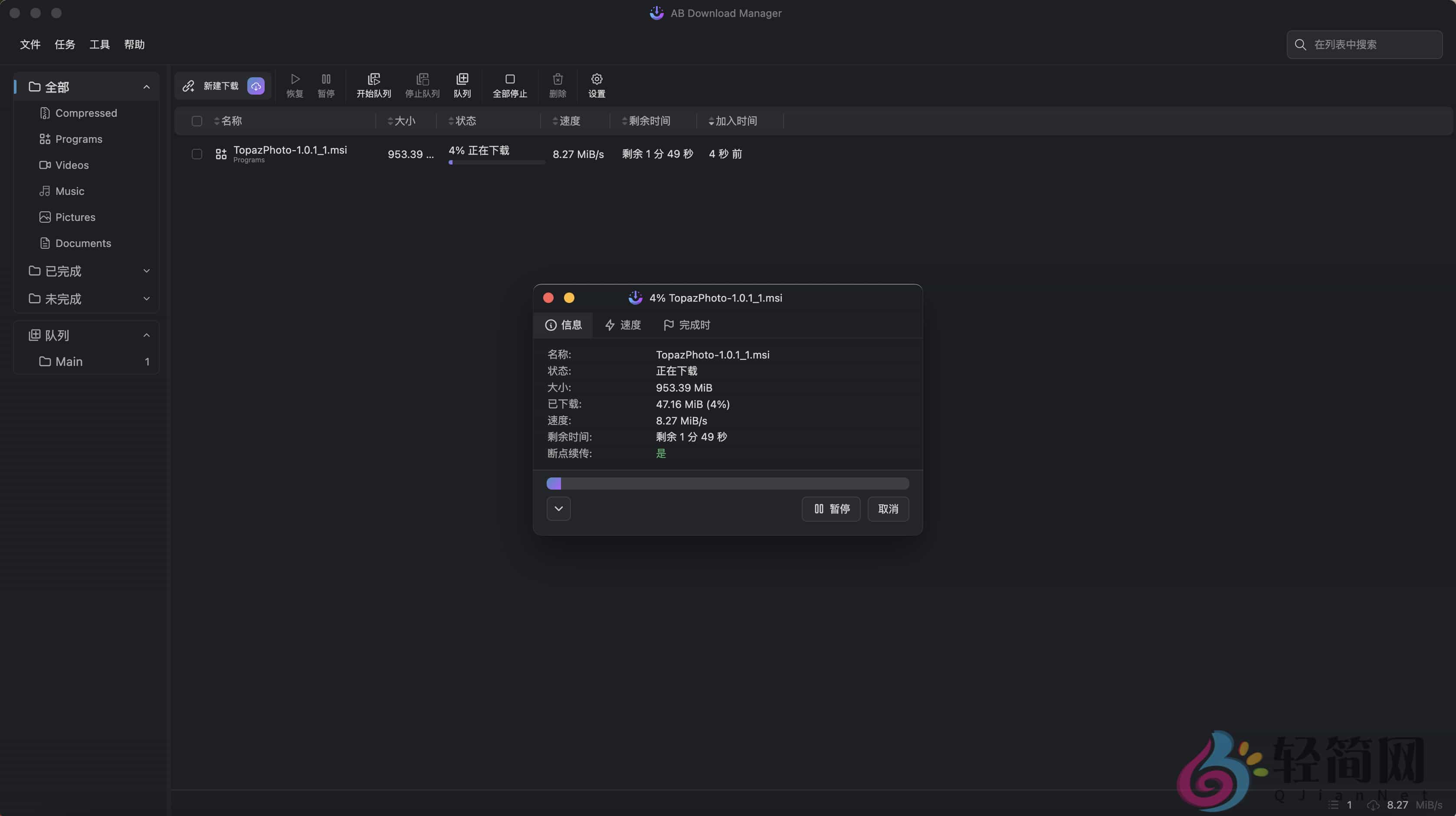Select the 开始队列 start queue icon

374,85
